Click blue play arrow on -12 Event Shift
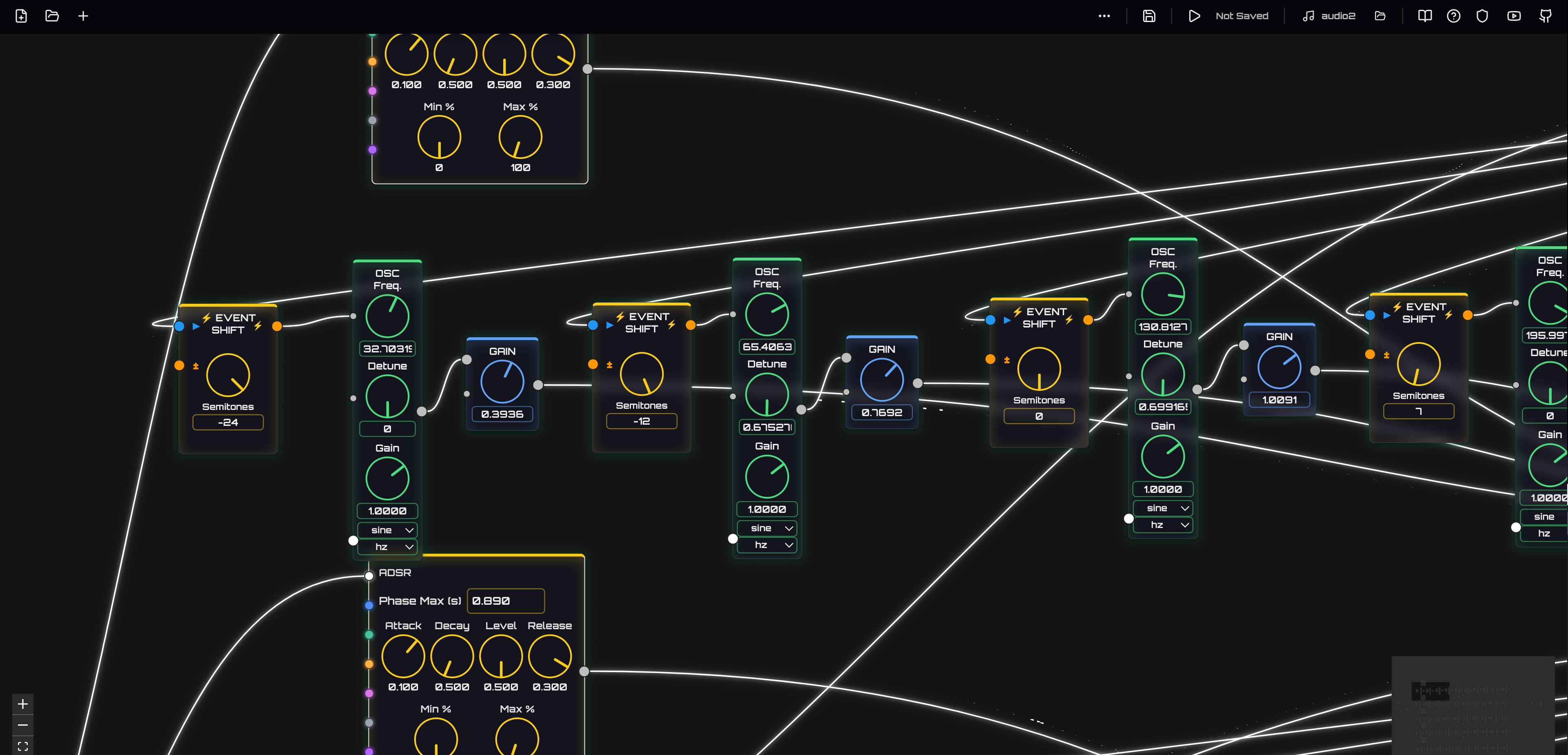This screenshot has width=1568, height=755. [x=610, y=325]
